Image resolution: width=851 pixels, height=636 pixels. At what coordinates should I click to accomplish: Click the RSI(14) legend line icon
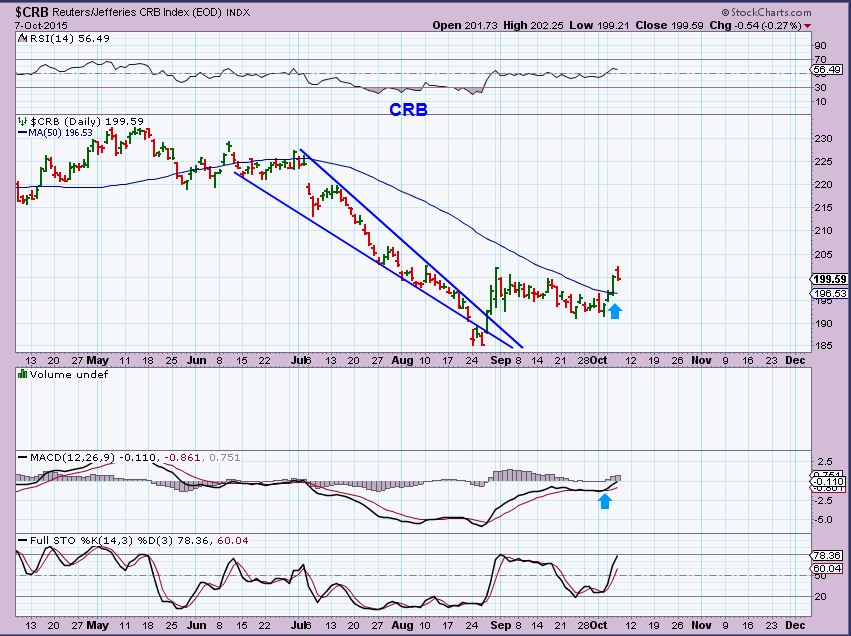coord(22,38)
